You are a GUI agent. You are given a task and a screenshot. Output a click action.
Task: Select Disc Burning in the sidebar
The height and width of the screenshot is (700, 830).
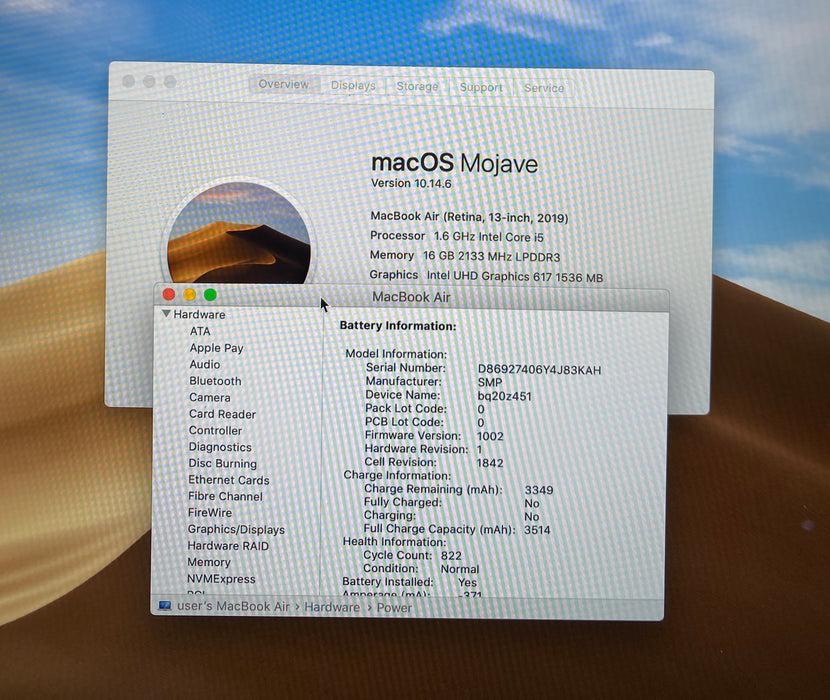coord(223,463)
